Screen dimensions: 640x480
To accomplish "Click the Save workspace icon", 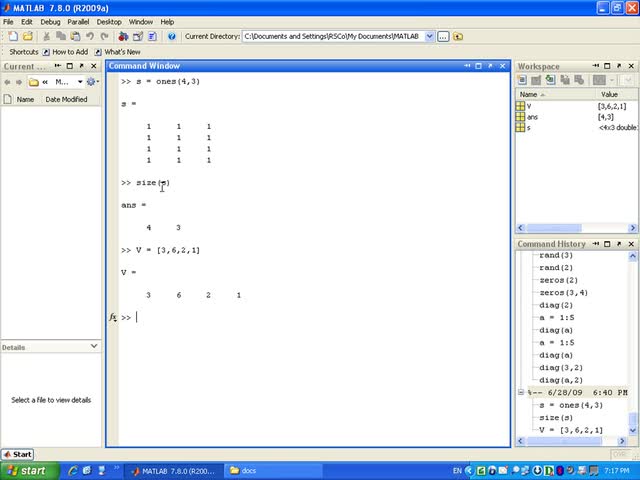I will pyautogui.click(x=564, y=80).
